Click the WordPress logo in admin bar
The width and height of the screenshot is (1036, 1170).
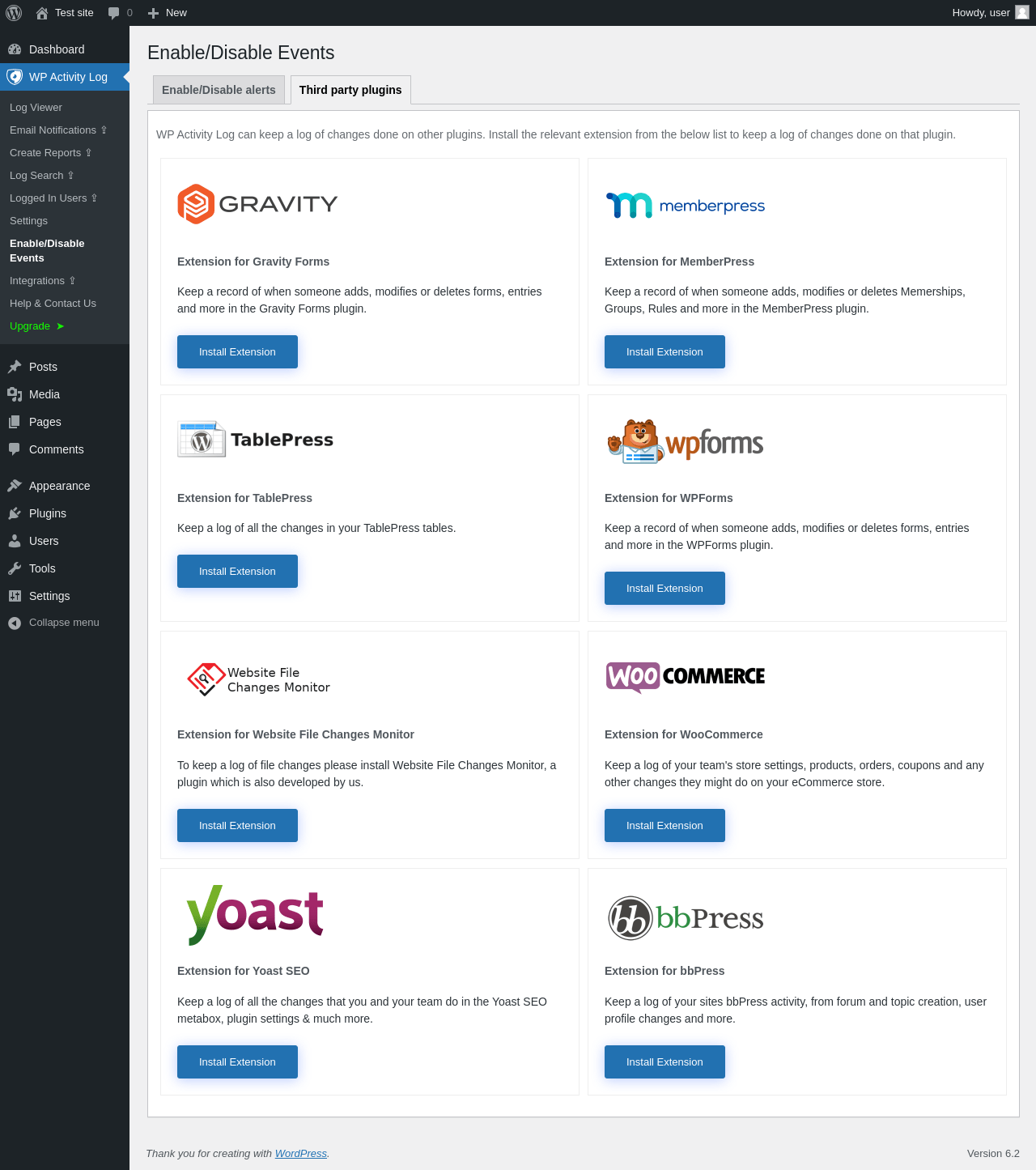pyautogui.click(x=14, y=13)
